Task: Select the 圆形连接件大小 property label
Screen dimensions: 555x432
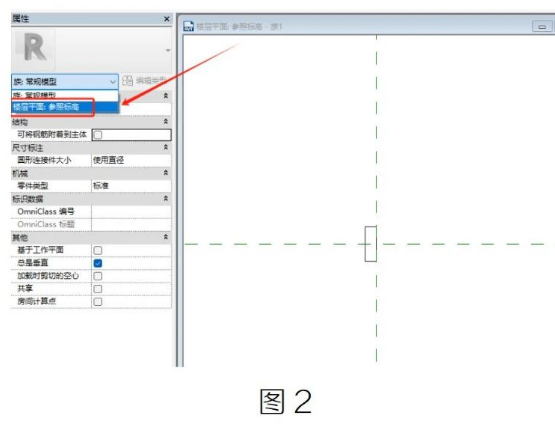Action: pos(44,160)
